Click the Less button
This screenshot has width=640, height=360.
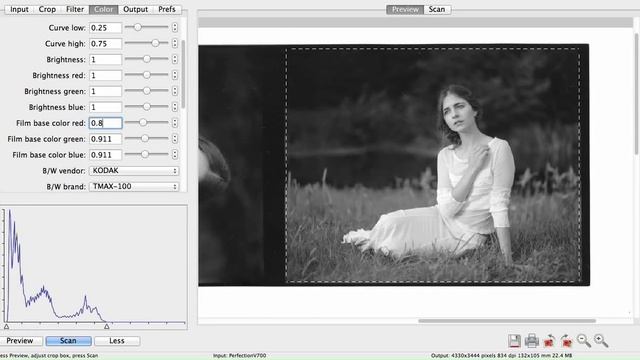(117, 341)
